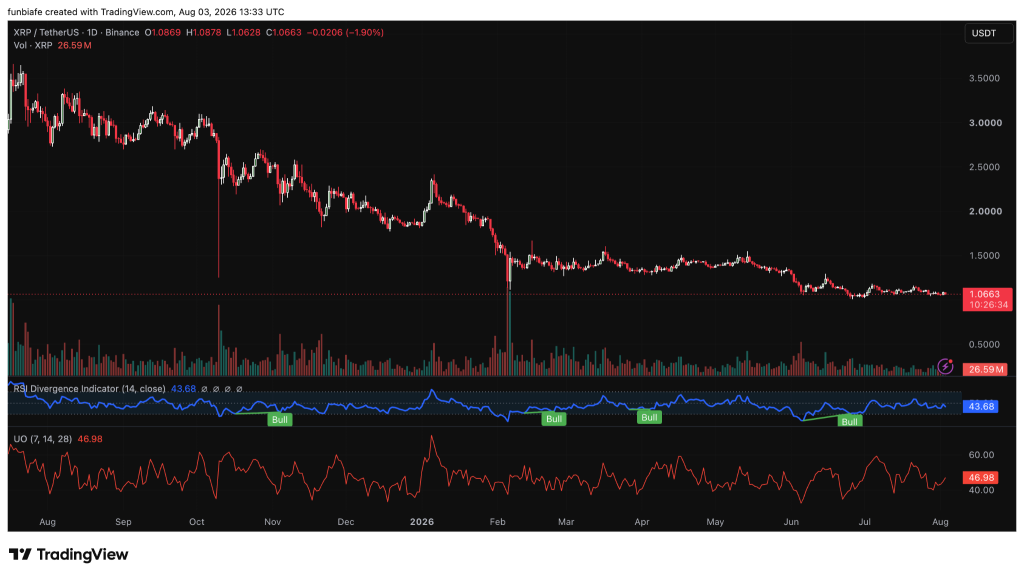Viewport: 1024px width, 577px height.
Task: Click the Jun label on time axis
Action: tap(792, 522)
